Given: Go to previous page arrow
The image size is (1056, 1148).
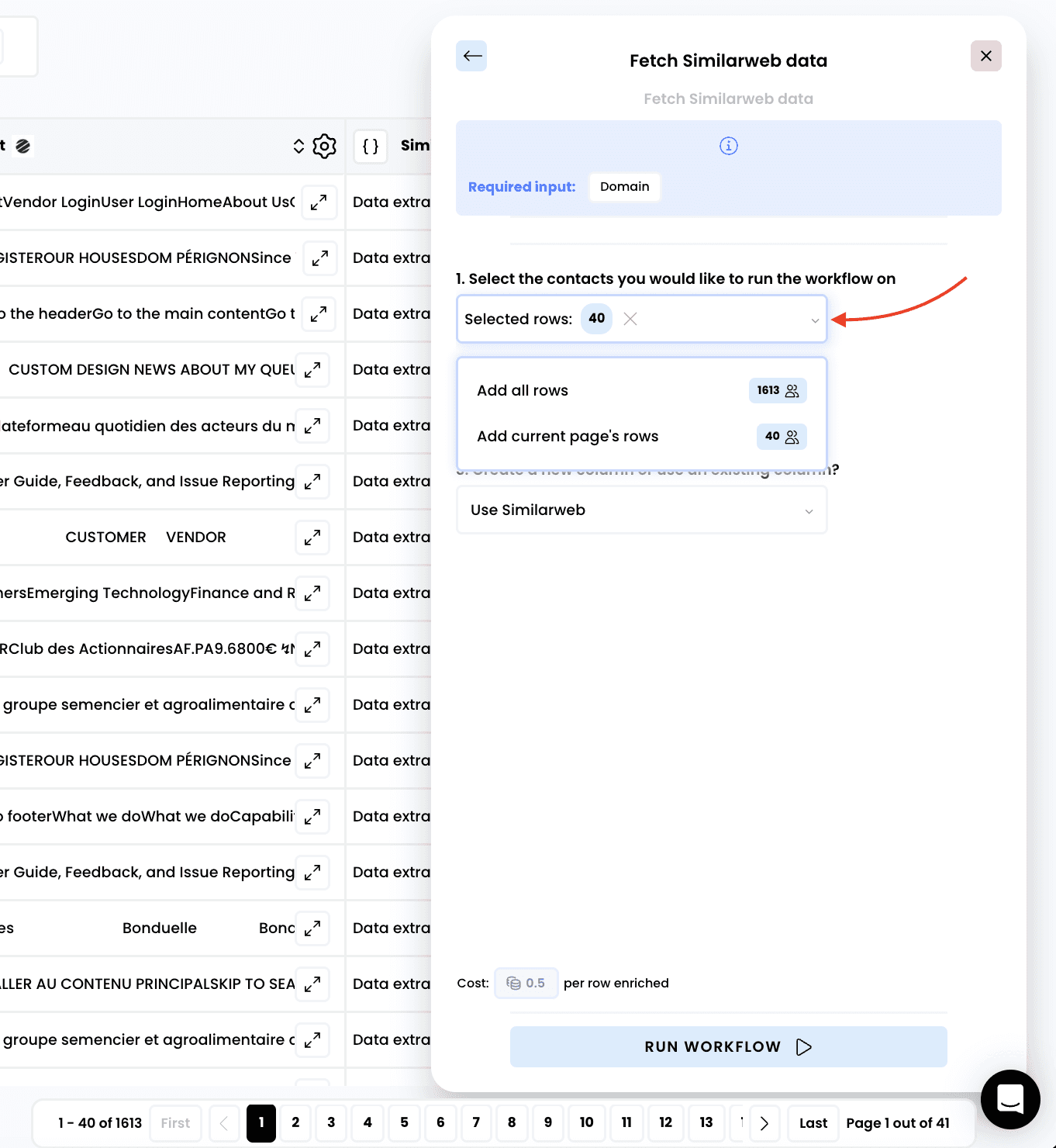Looking at the screenshot, I should click(224, 1123).
